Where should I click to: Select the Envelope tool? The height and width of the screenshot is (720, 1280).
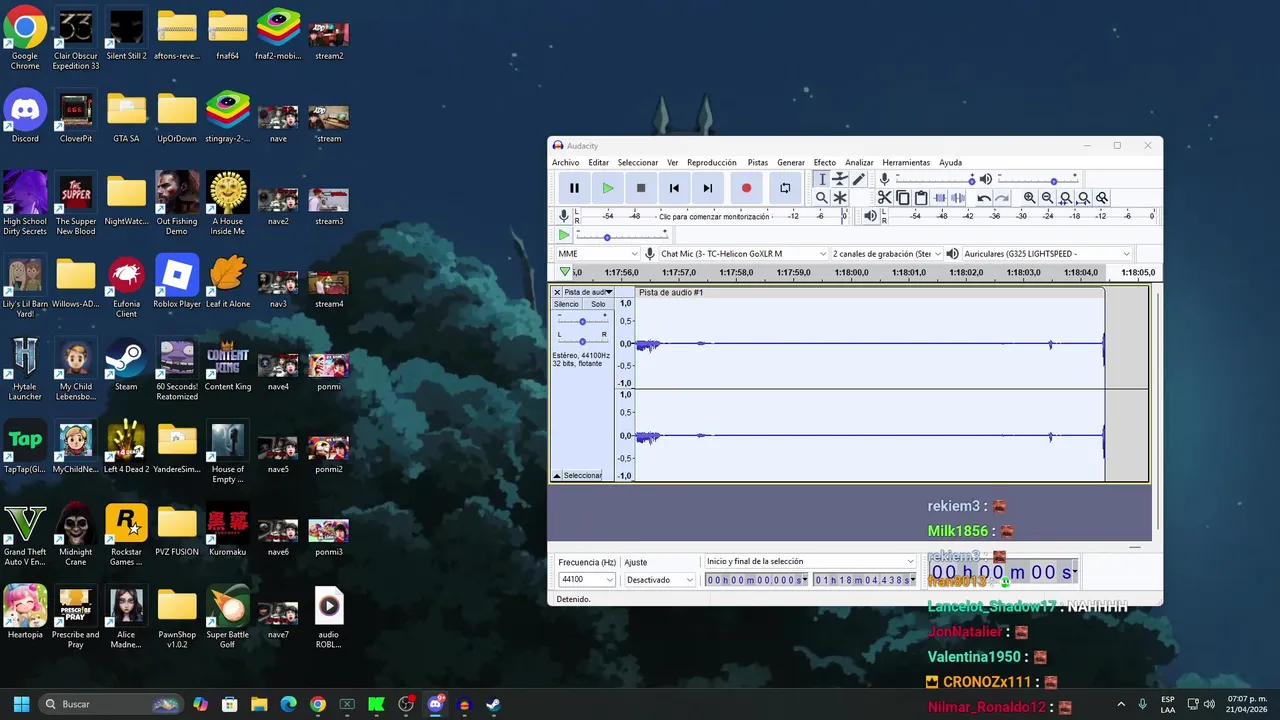840,179
